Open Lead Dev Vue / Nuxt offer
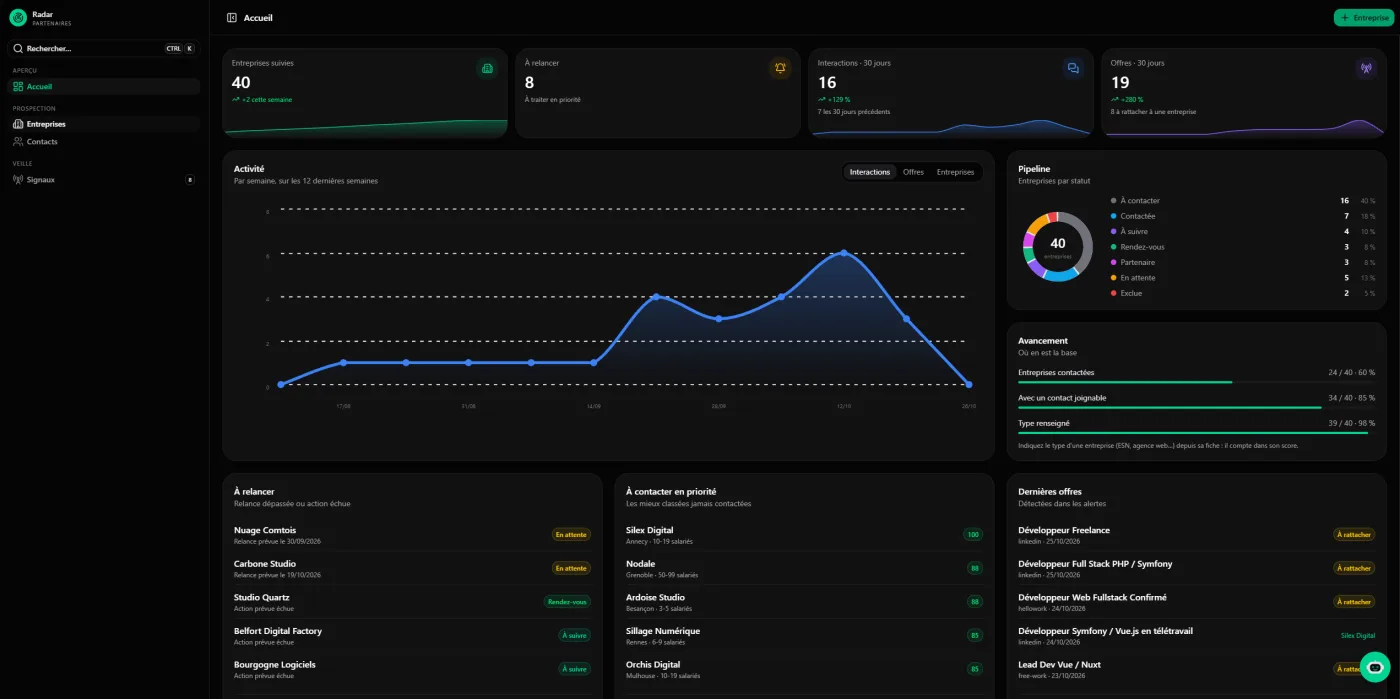Image resolution: width=1400 pixels, height=699 pixels. (1196, 669)
